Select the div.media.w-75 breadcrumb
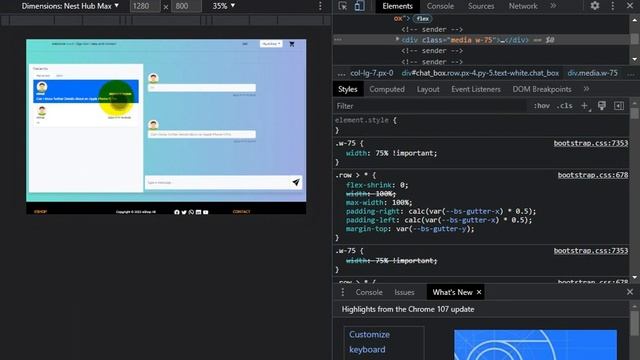 (x=592, y=73)
